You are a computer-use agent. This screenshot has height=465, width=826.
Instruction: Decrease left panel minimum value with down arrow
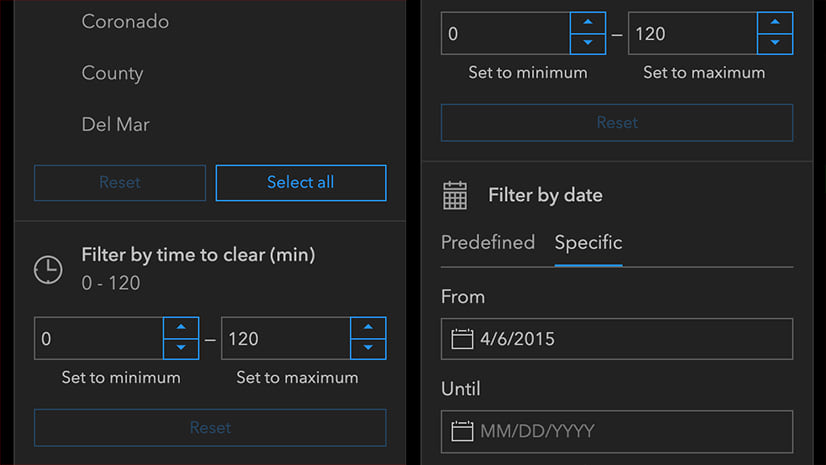tap(181, 348)
